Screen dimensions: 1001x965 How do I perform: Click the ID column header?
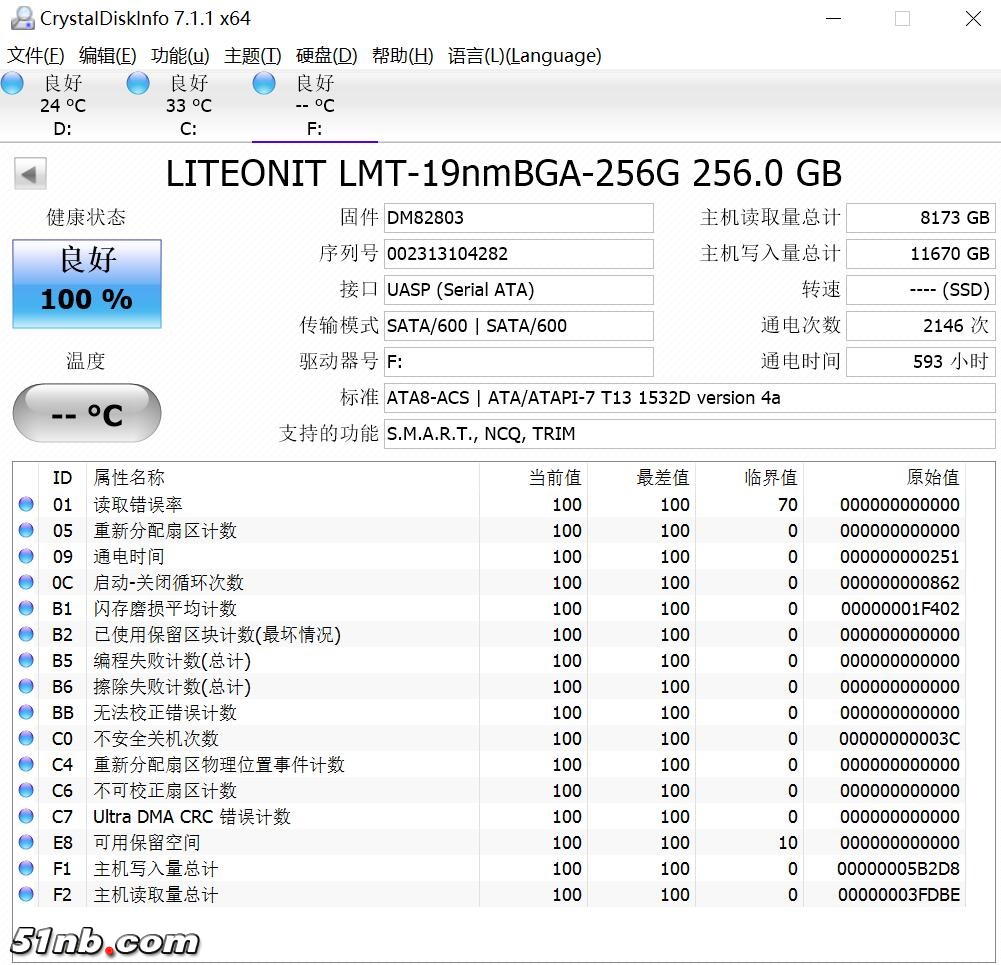(x=62, y=477)
